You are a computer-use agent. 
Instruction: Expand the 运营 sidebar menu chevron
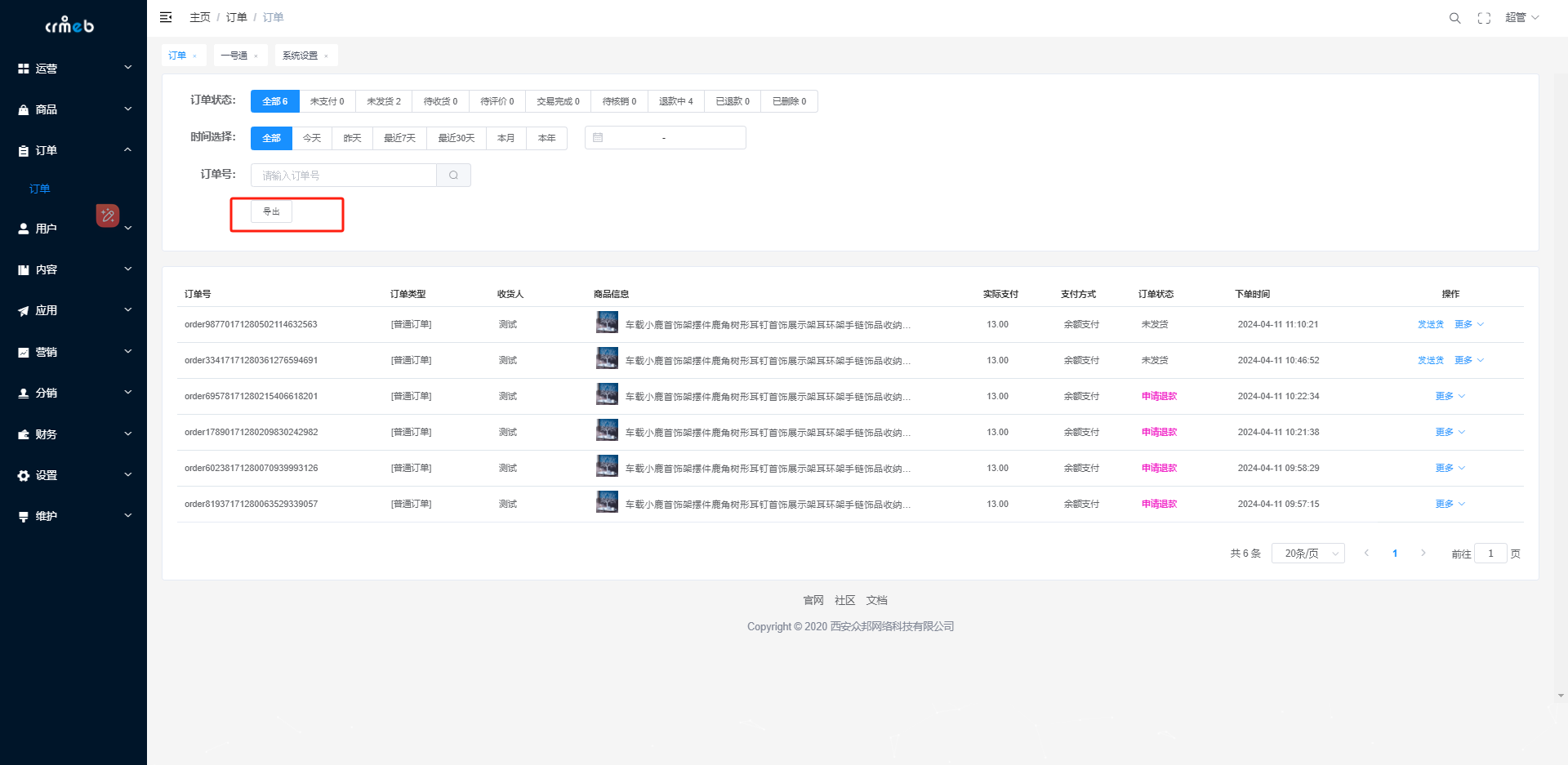pyautogui.click(x=128, y=68)
